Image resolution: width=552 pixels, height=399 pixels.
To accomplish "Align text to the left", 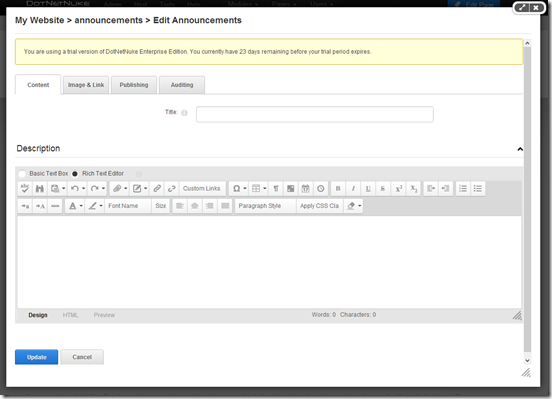I will 180,206.
